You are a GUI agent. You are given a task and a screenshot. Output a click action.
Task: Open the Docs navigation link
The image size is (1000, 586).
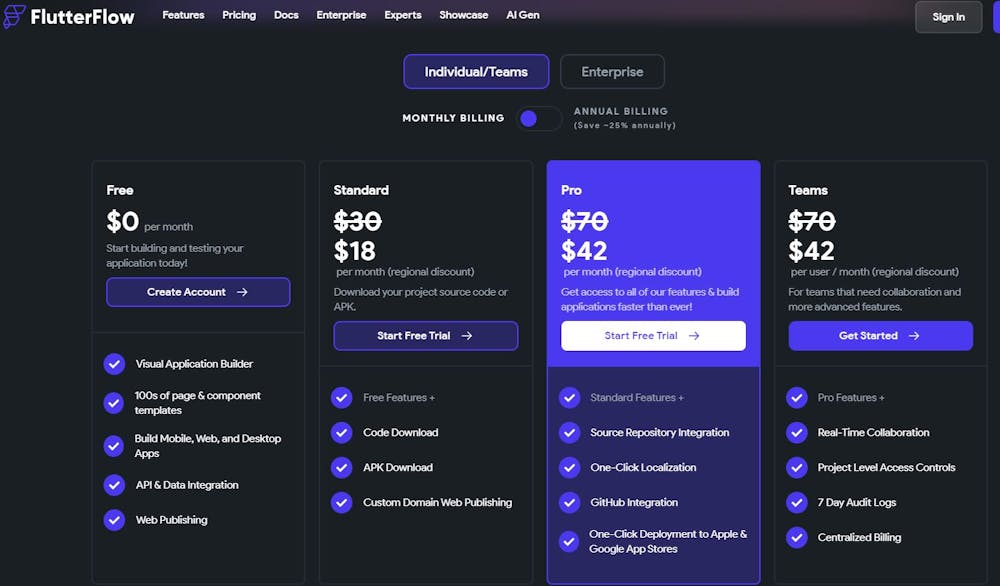pyautogui.click(x=286, y=15)
